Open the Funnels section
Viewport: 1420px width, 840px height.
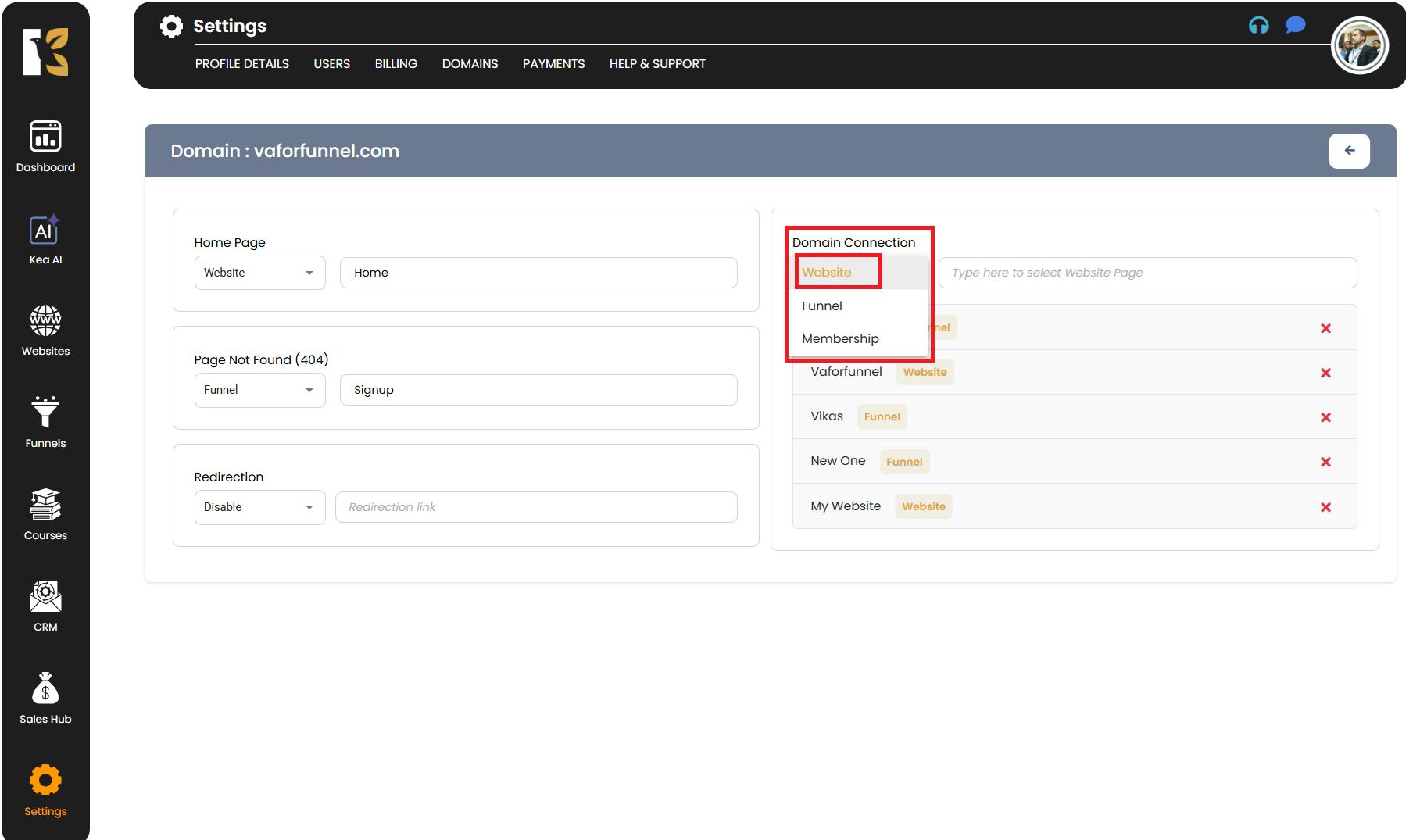pos(45,422)
